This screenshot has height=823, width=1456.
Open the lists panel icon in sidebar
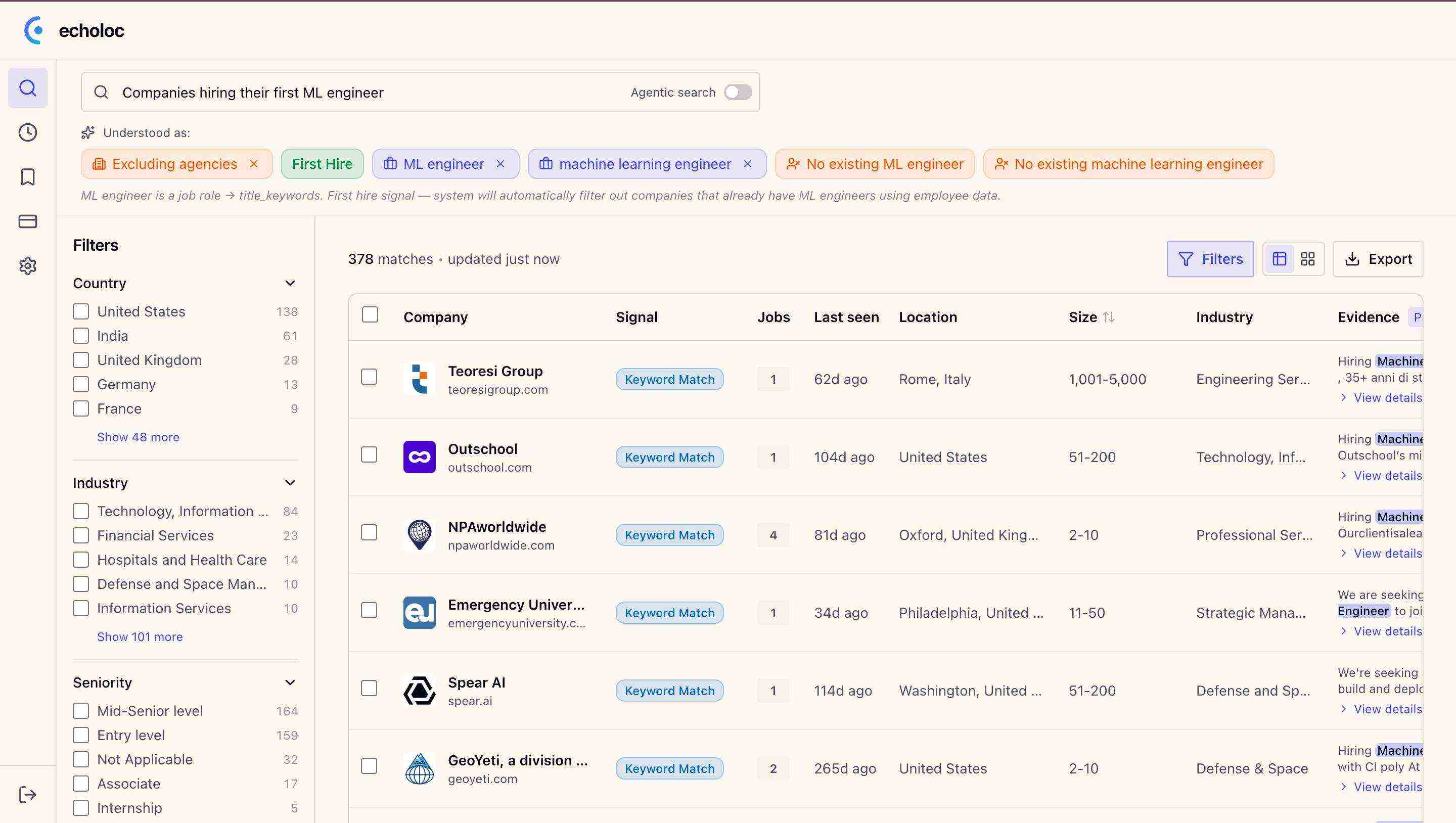(x=28, y=221)
